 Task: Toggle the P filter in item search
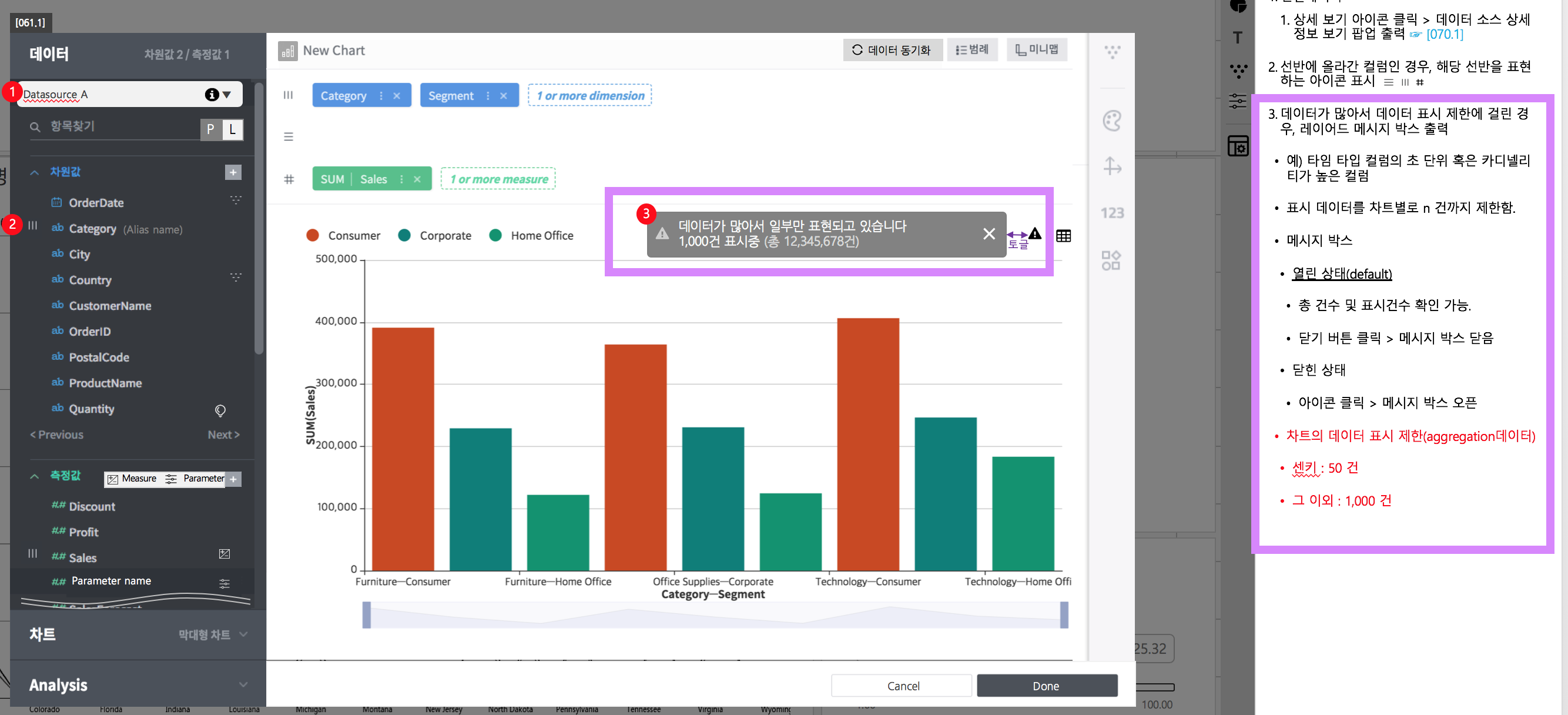pos(210,129)
